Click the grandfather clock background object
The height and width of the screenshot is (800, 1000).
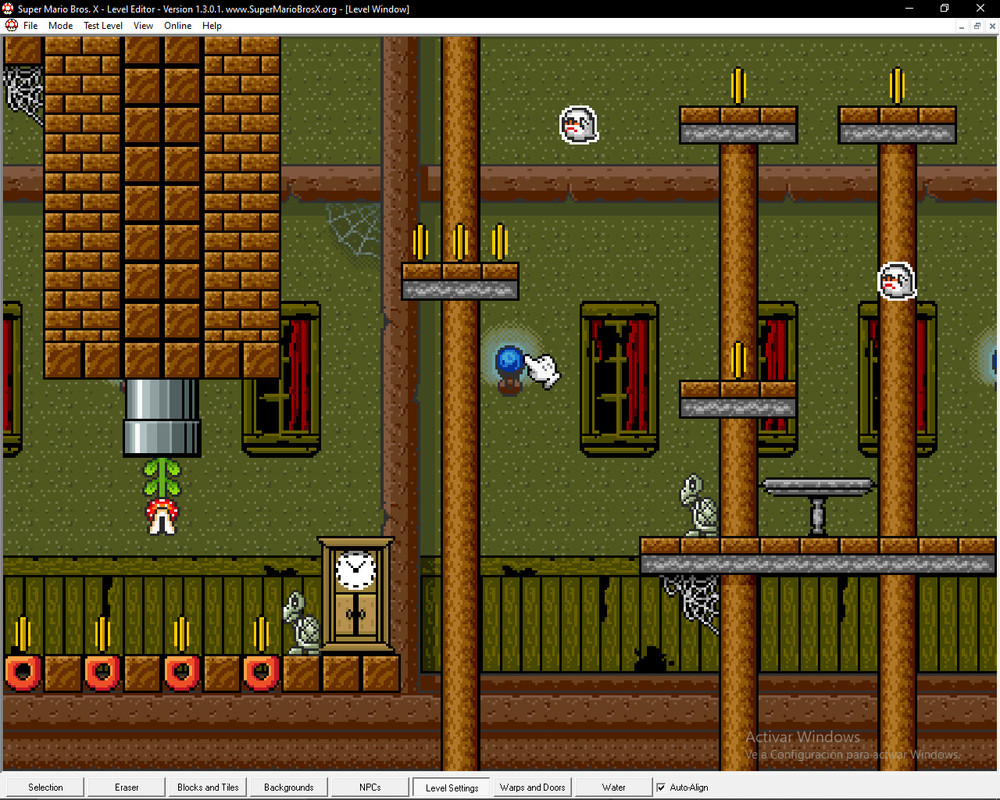tap(356, 595)
